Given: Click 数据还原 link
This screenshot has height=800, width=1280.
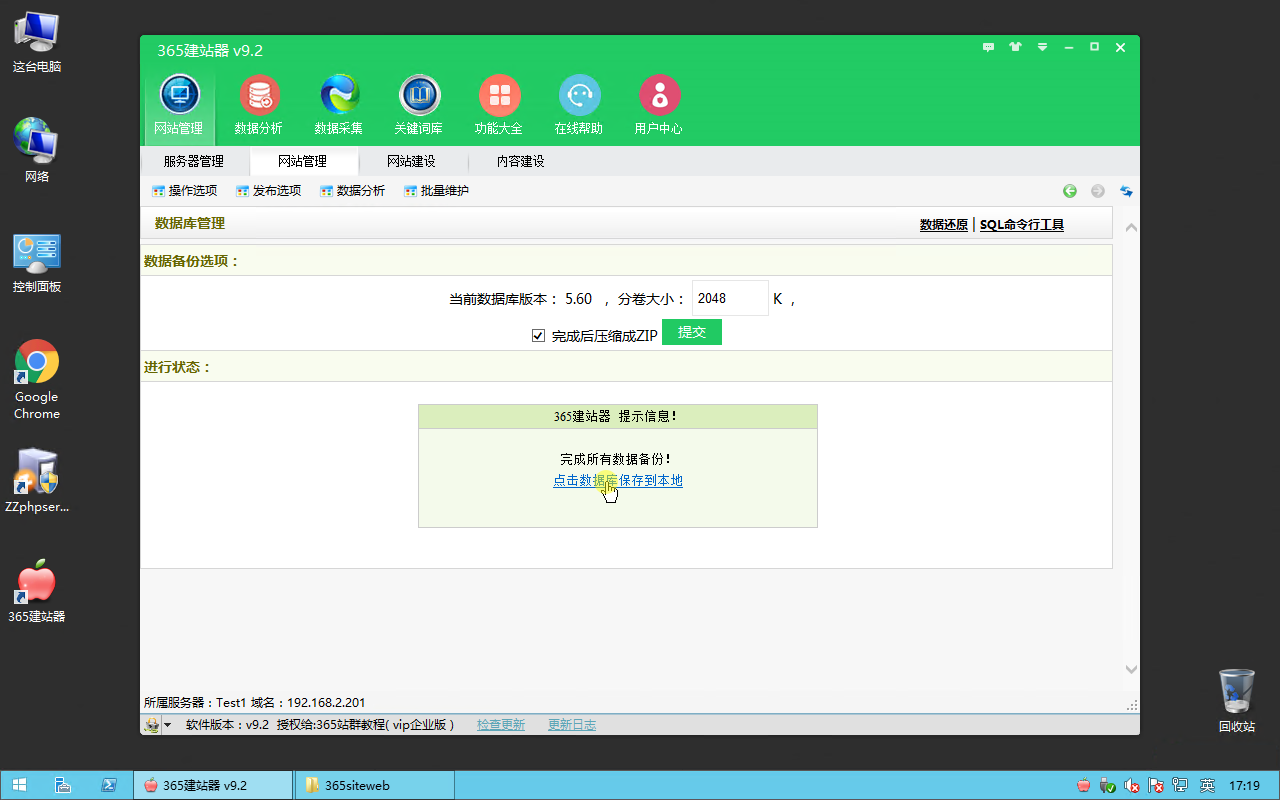Looking at the screenshot, I should [x=944, y=225].
